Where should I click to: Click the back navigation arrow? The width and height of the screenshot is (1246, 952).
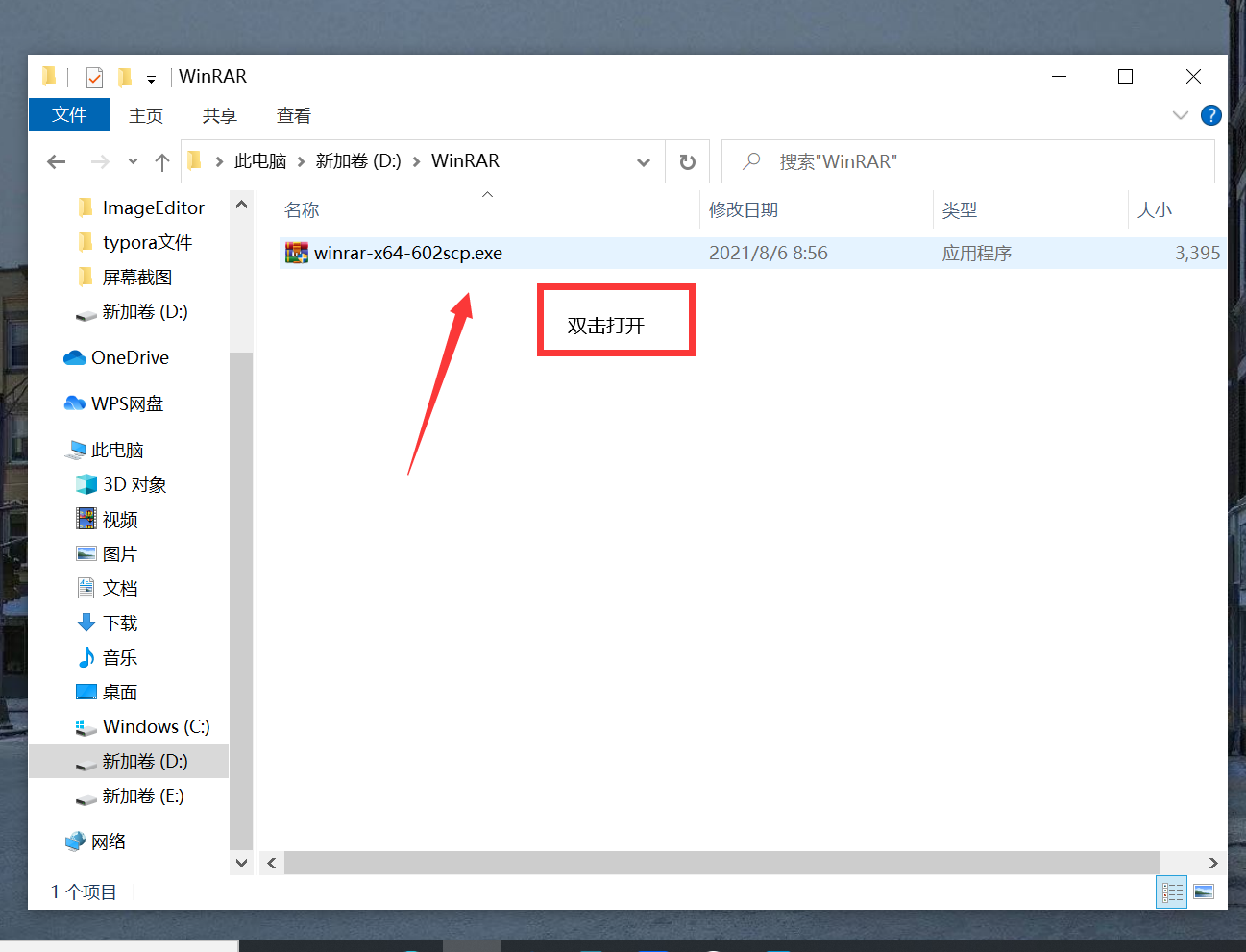click(x=55, y=161)
